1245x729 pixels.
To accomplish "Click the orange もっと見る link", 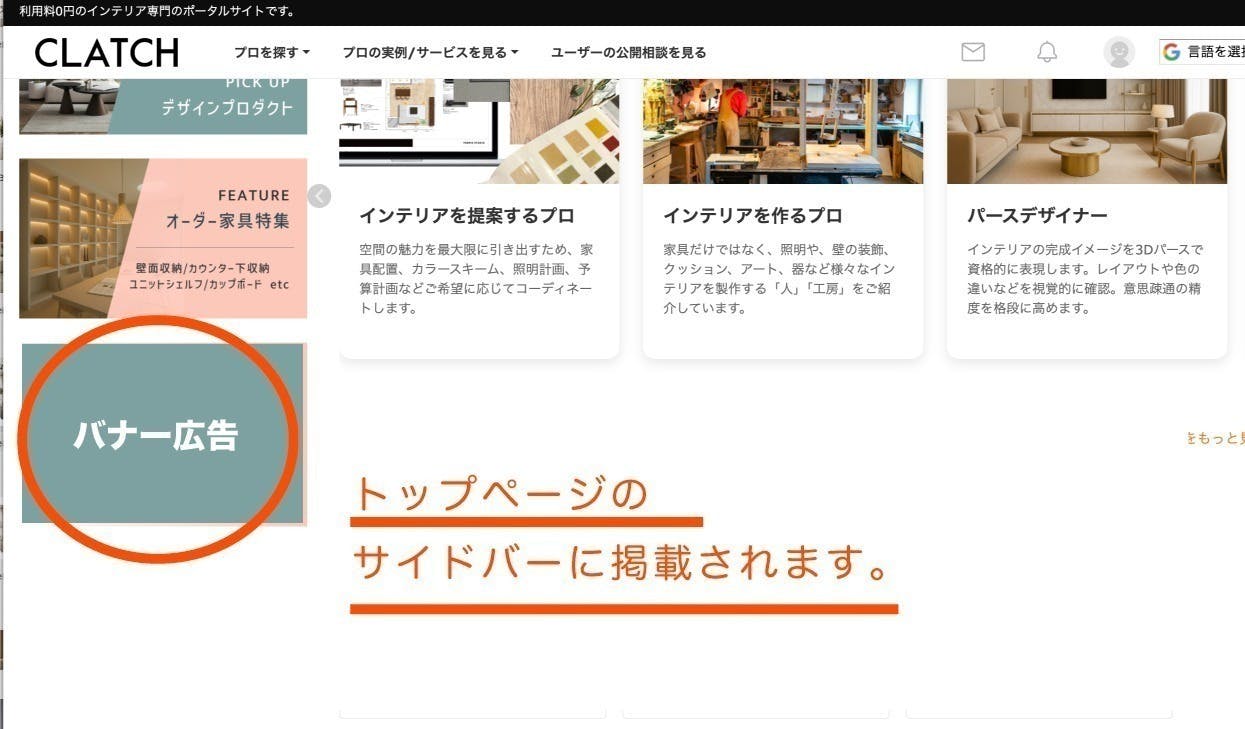I will 1216,439.
